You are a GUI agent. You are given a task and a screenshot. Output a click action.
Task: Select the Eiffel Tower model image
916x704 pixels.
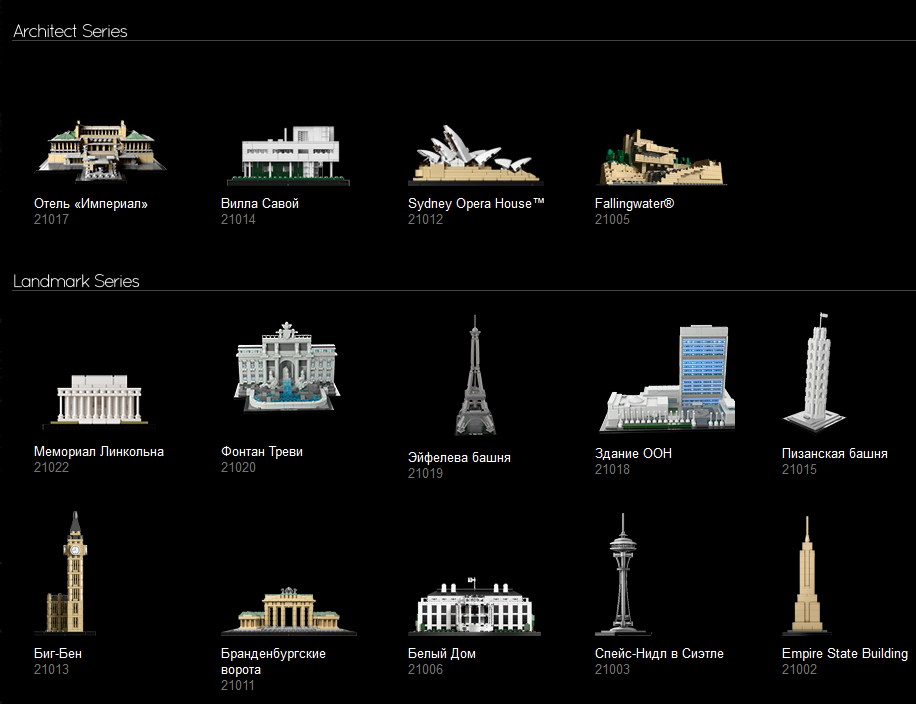click(475, 376)
